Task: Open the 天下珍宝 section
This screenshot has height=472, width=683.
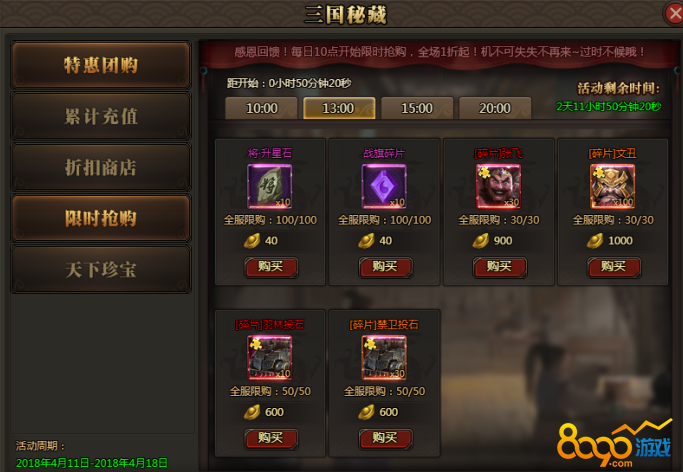Action: coord(101,270)
